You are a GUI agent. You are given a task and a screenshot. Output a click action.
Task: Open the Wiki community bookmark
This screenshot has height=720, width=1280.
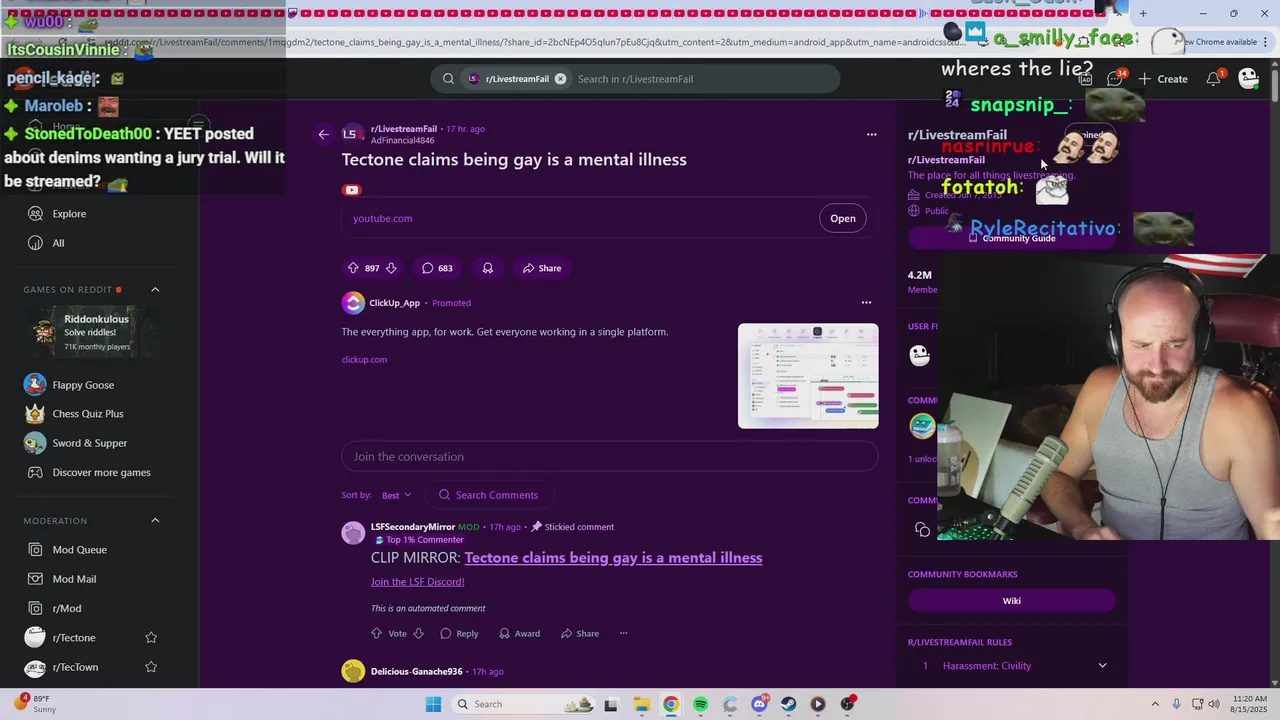point(1011,601)
